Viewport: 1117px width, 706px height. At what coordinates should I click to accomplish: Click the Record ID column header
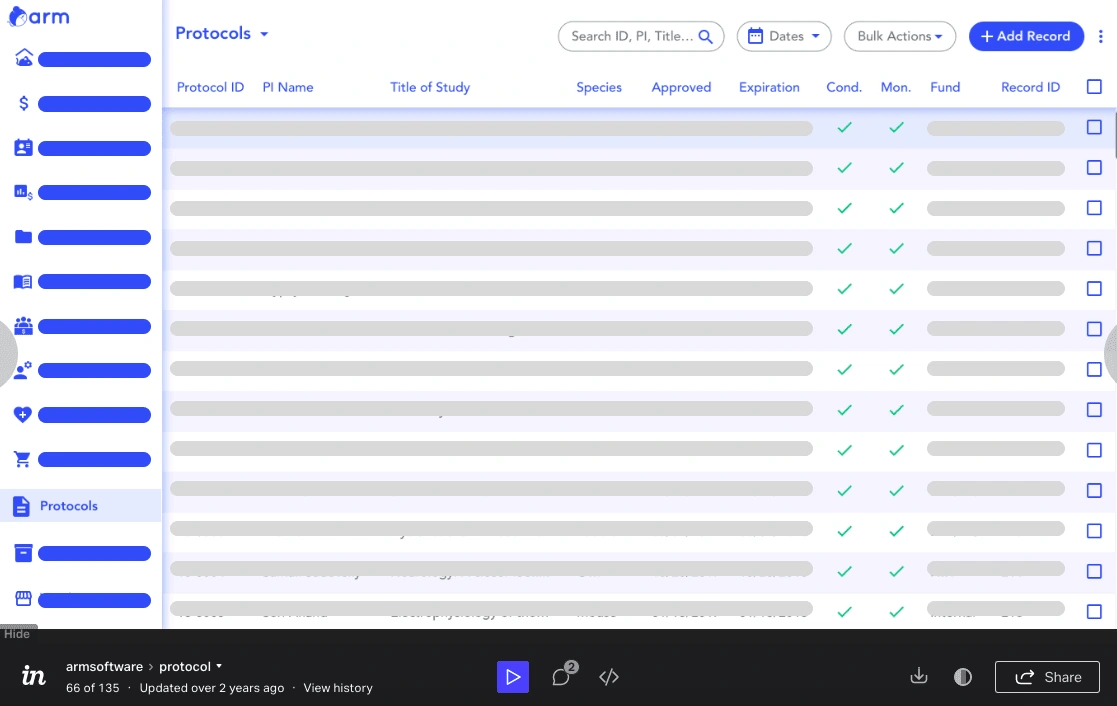[x=1030, y=87]
